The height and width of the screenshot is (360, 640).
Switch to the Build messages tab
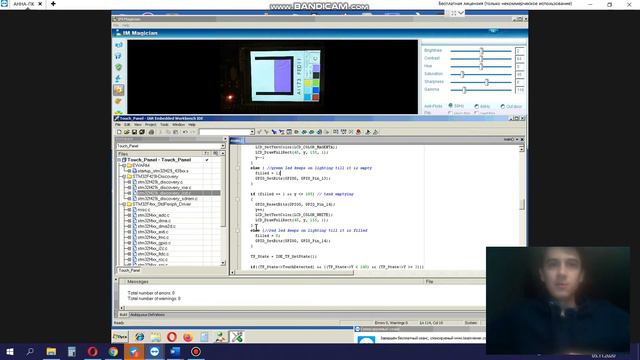123,315
